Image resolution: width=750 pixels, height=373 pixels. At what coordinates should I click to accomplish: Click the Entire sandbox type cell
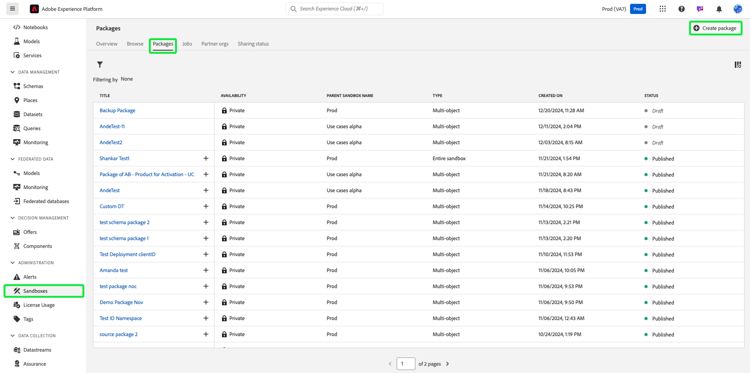pyautogui.click(x=449, y=158)
